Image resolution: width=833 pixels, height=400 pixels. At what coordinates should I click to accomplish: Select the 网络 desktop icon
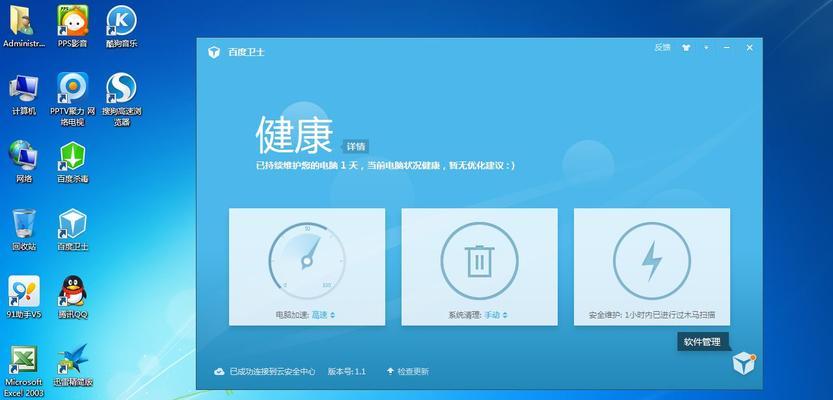click(23, 161)
